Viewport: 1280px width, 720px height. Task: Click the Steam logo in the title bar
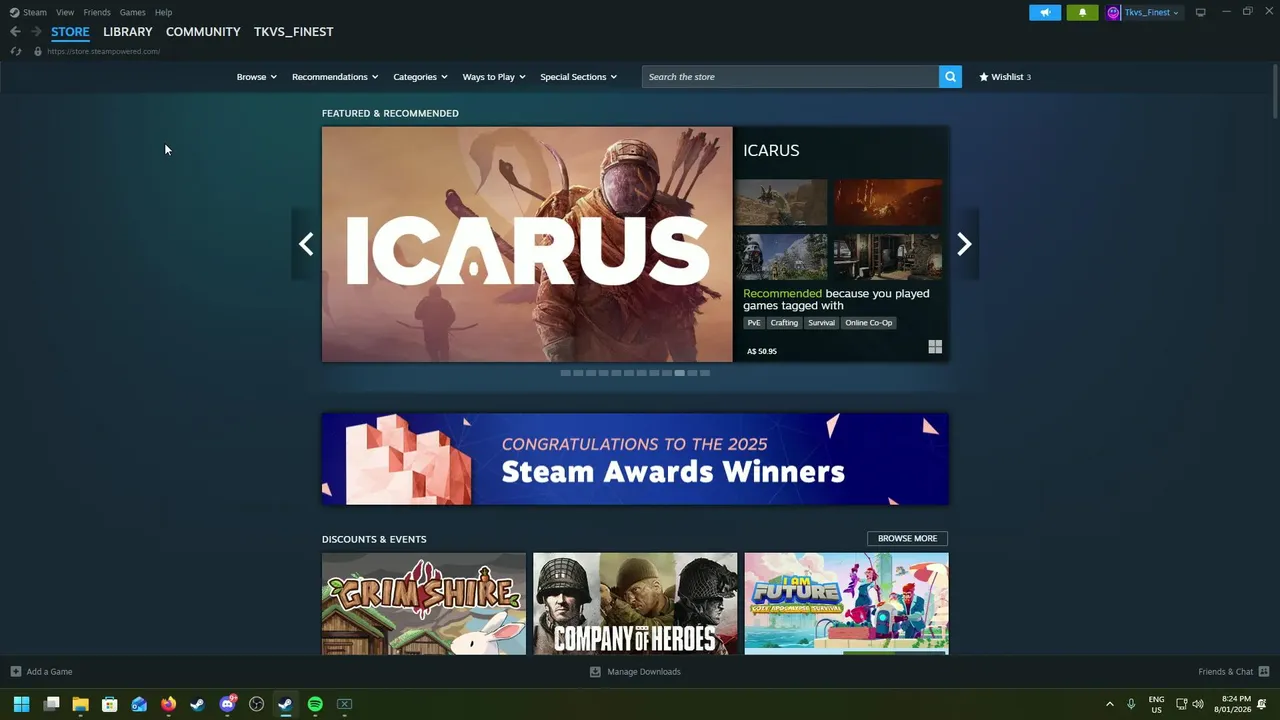coord(14,12)
